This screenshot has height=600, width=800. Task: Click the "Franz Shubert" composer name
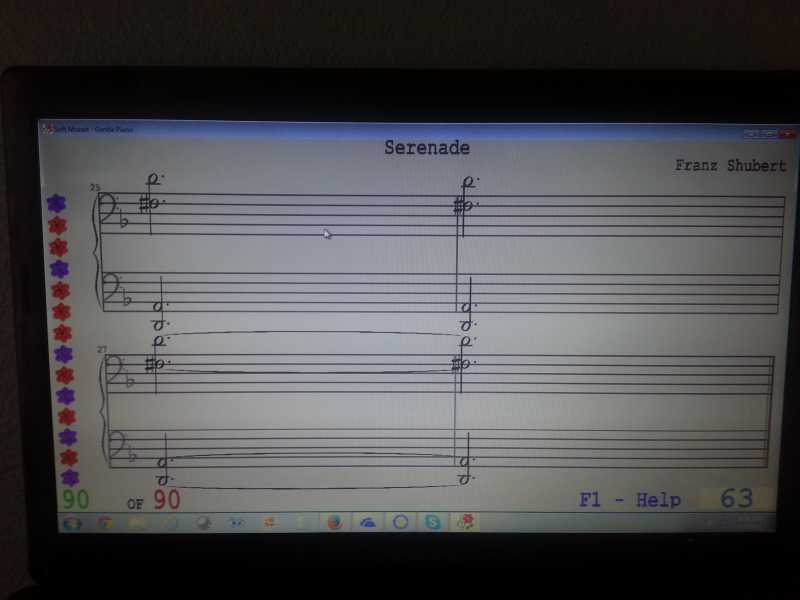730,165
